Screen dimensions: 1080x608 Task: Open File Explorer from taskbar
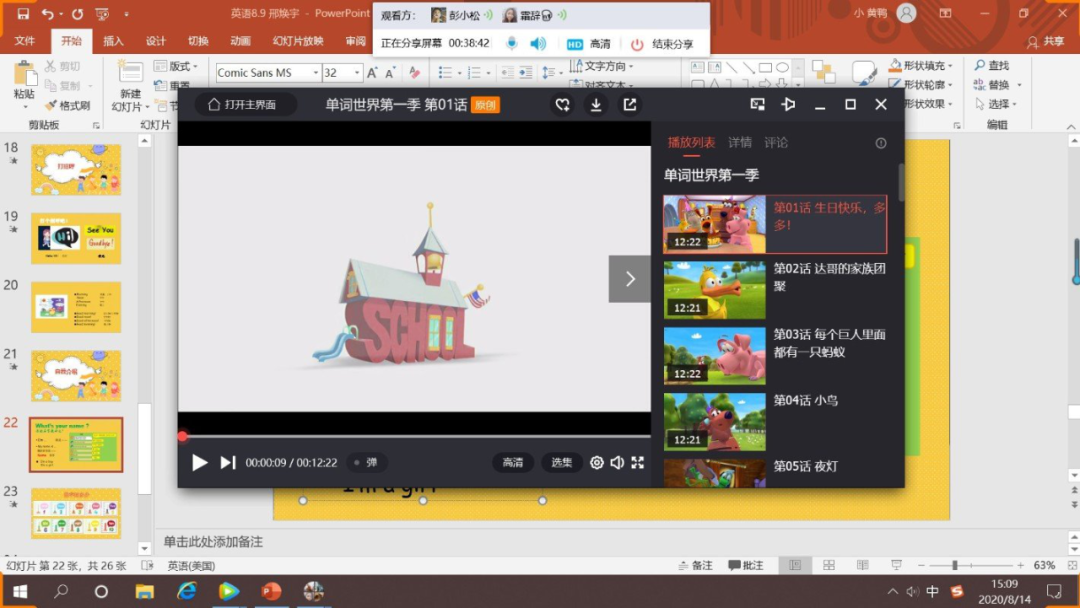(x=145, y=591)
